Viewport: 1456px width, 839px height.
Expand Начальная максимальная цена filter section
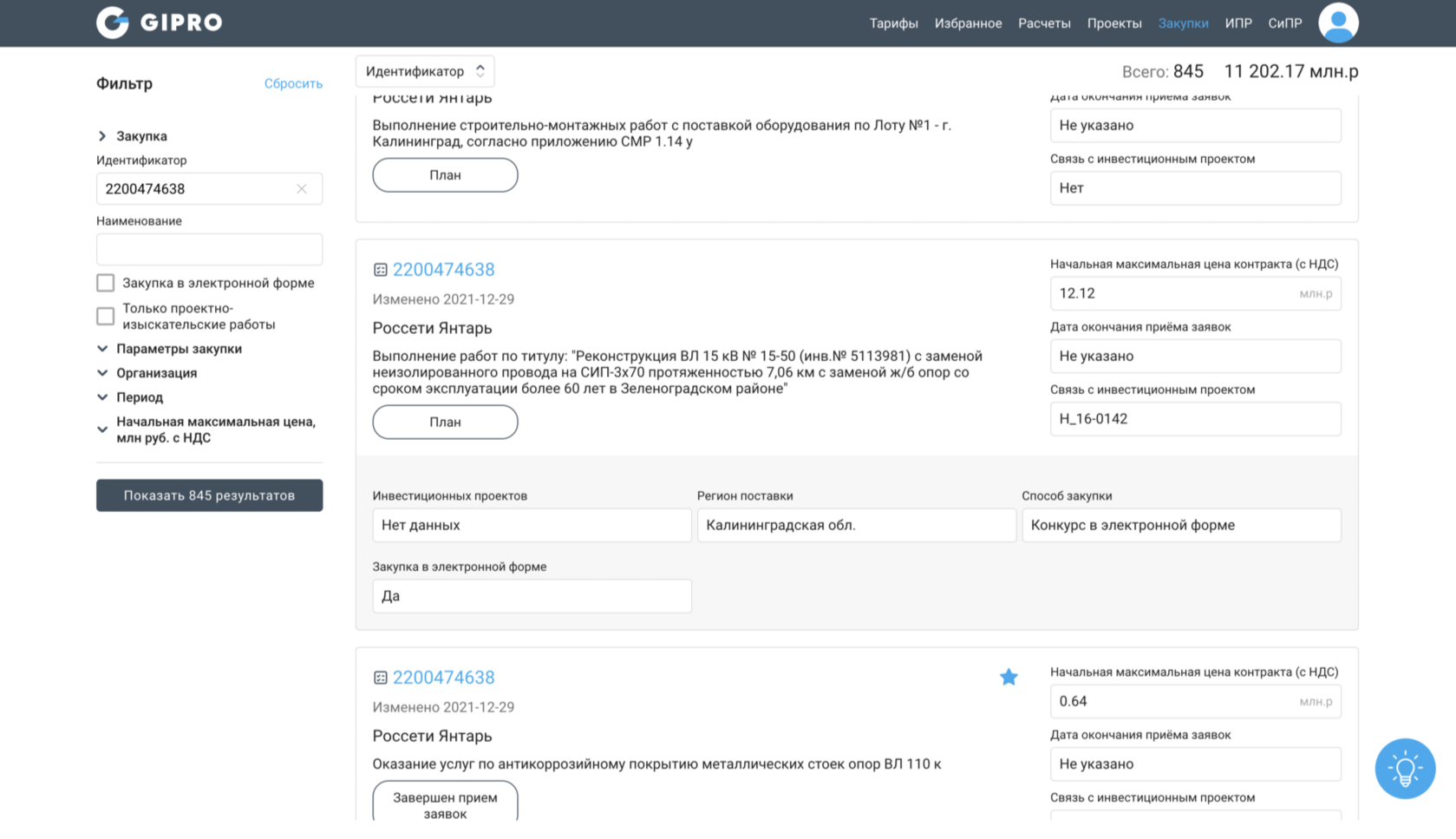(x=102, y=429)
